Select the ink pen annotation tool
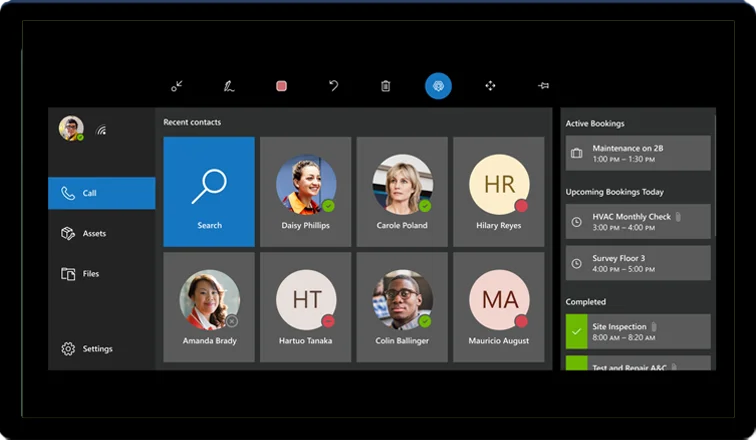Viewport: 756px width, 440px height. coord(229,86)
